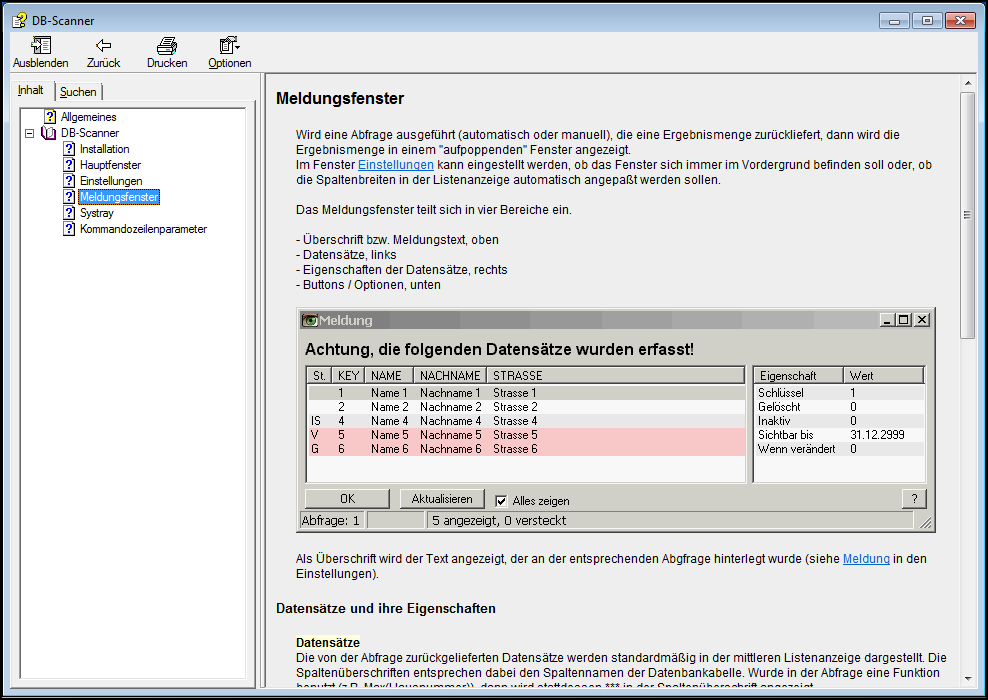The height and width of the screenshot is (700, 988).
Task: Toggle the Alles zeigen checkbox
Action: coord(501,501)
